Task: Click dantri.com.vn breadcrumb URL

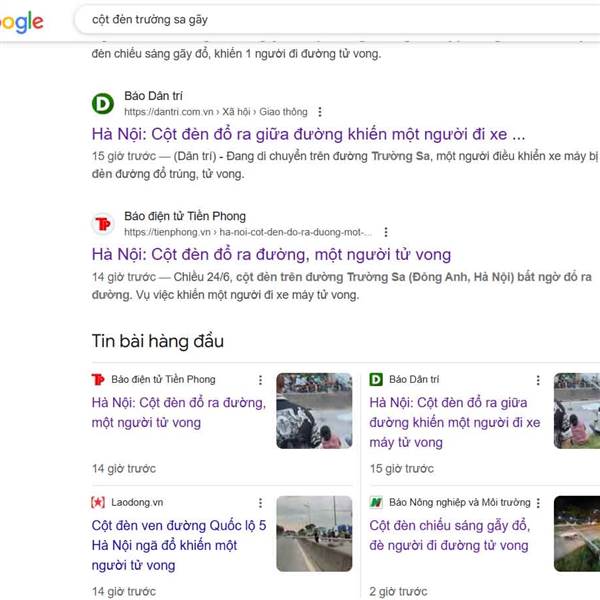Action: (216, 112)
